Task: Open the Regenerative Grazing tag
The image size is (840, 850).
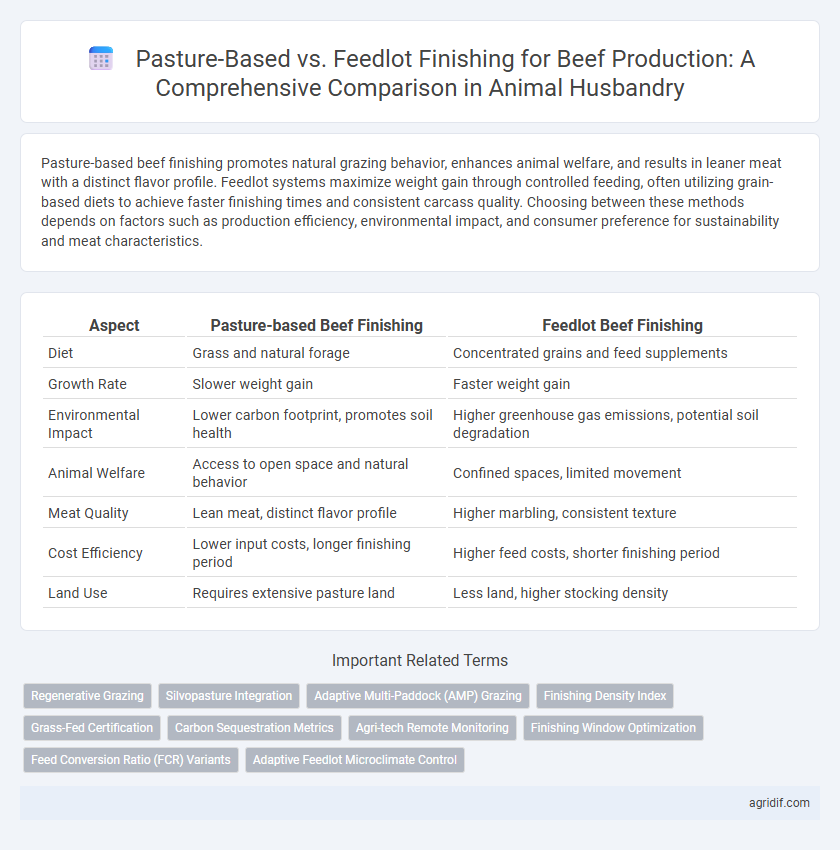Action: click(87, 696)
